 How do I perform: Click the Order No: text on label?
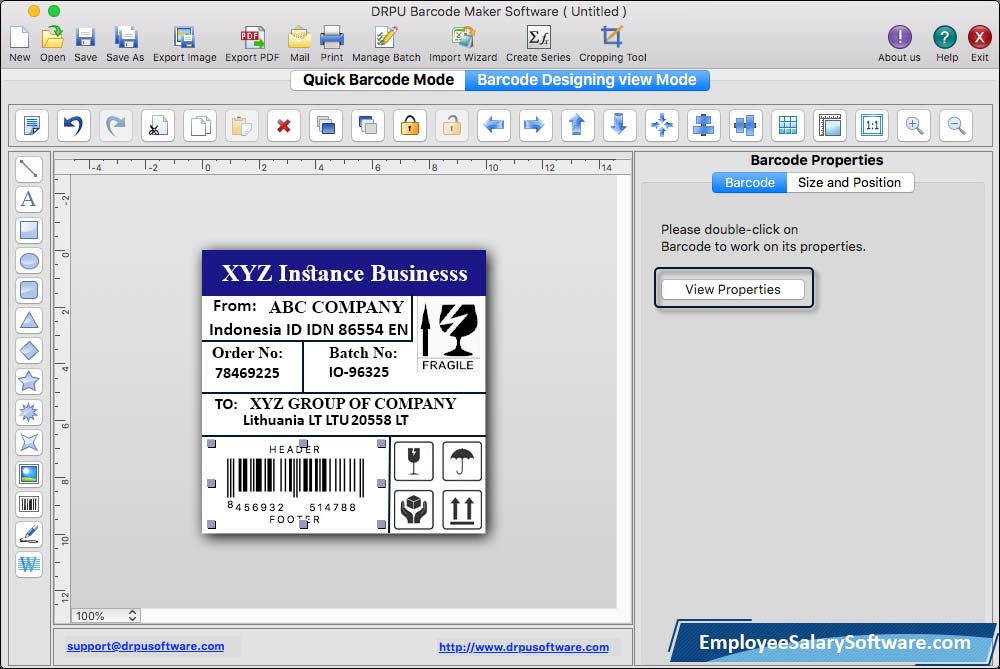tap(247, 353)
